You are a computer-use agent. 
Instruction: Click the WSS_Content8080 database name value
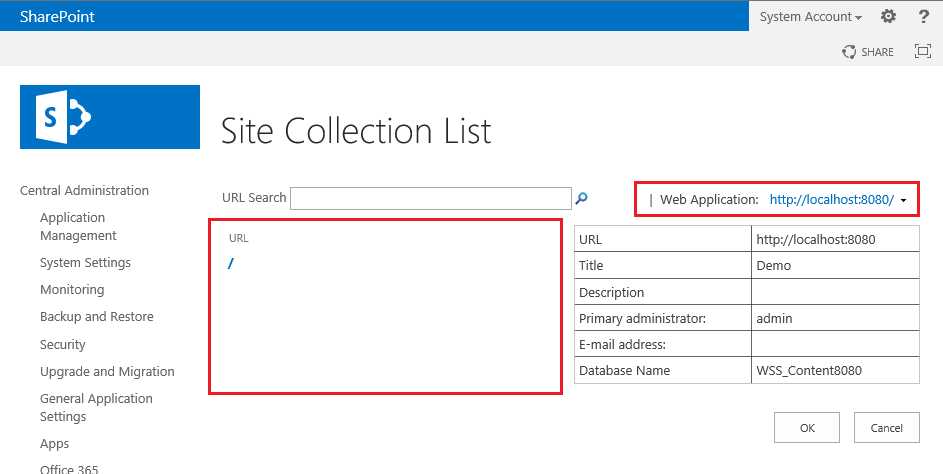(x=835, y=370)
